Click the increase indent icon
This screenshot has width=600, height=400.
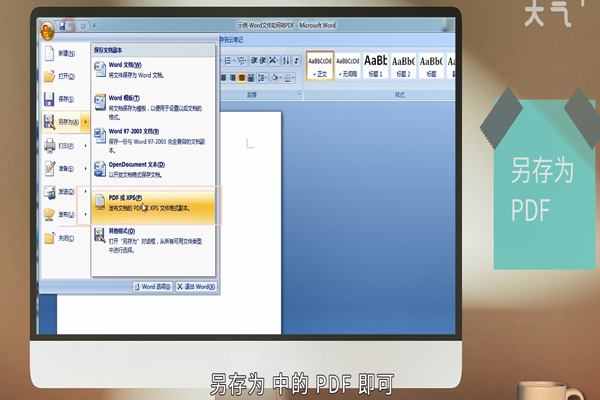[x=263, y=60]
